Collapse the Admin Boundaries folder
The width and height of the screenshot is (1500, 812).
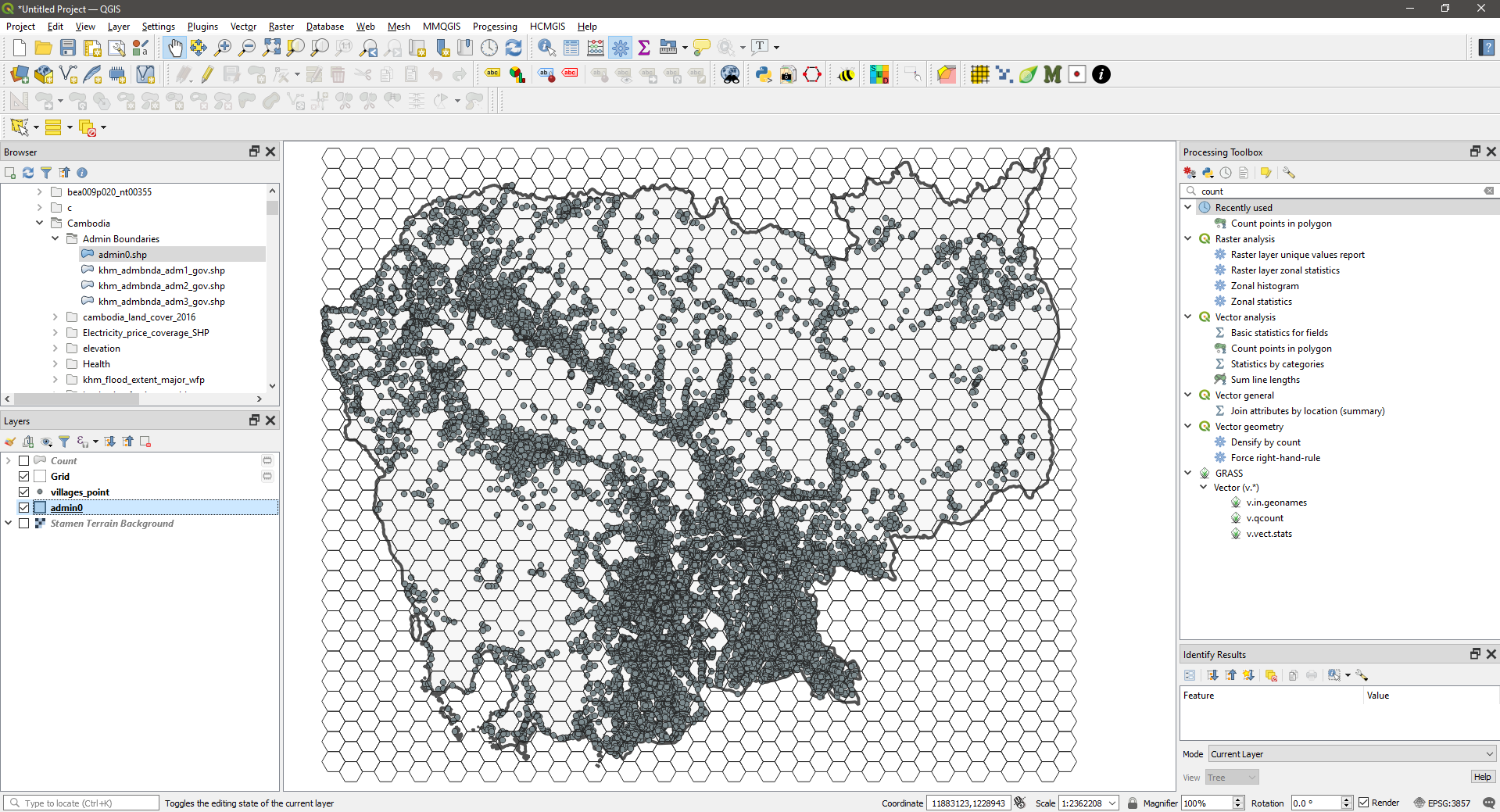(x=55, y=238)
